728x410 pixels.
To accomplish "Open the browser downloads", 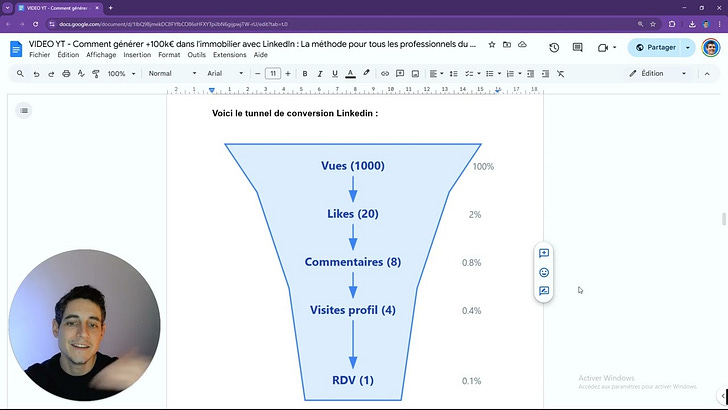I will click(x=692, y=24).
